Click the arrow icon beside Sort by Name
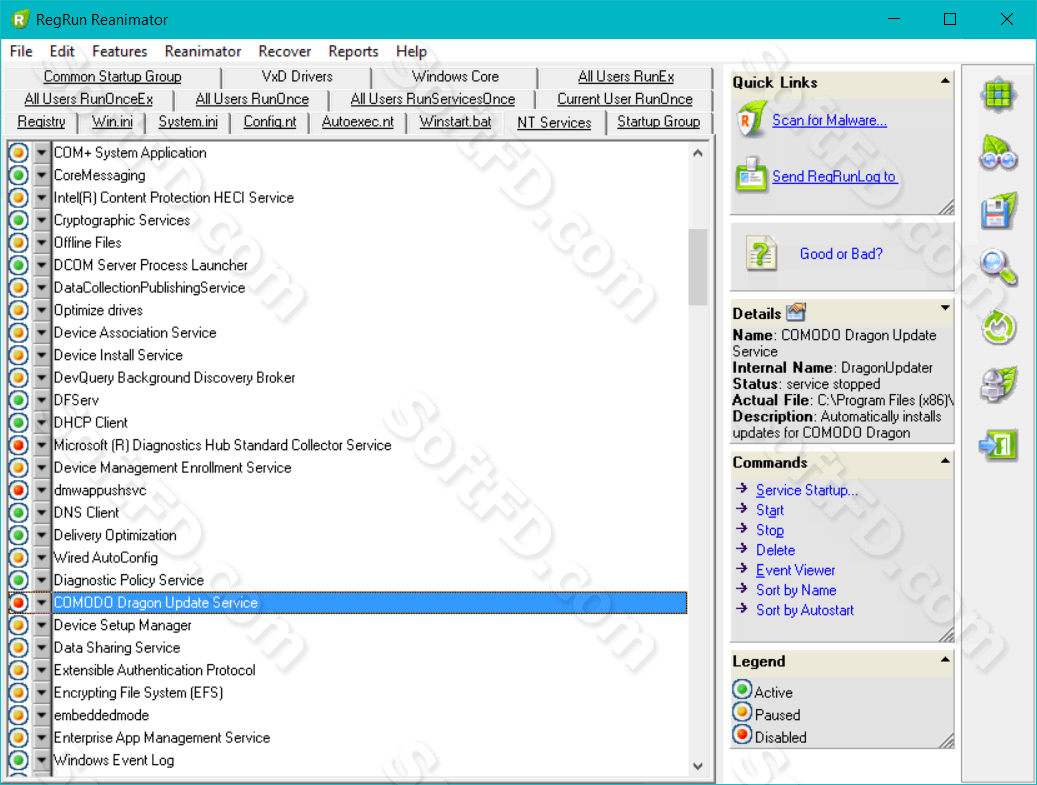This screenshot has width=1037, height=785. [x=741, y=589]
